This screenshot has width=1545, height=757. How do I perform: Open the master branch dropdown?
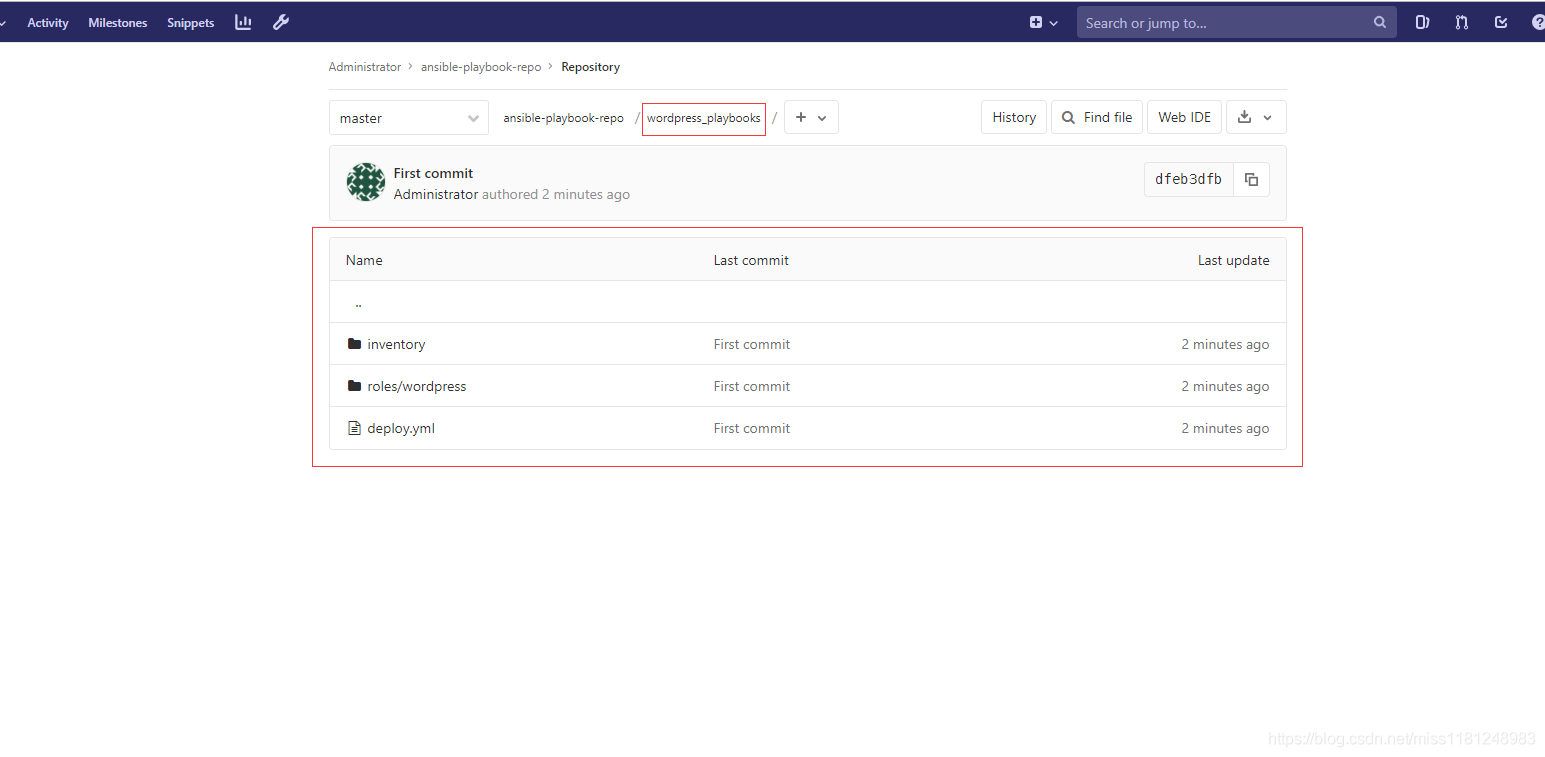click(x=409, y=118)
